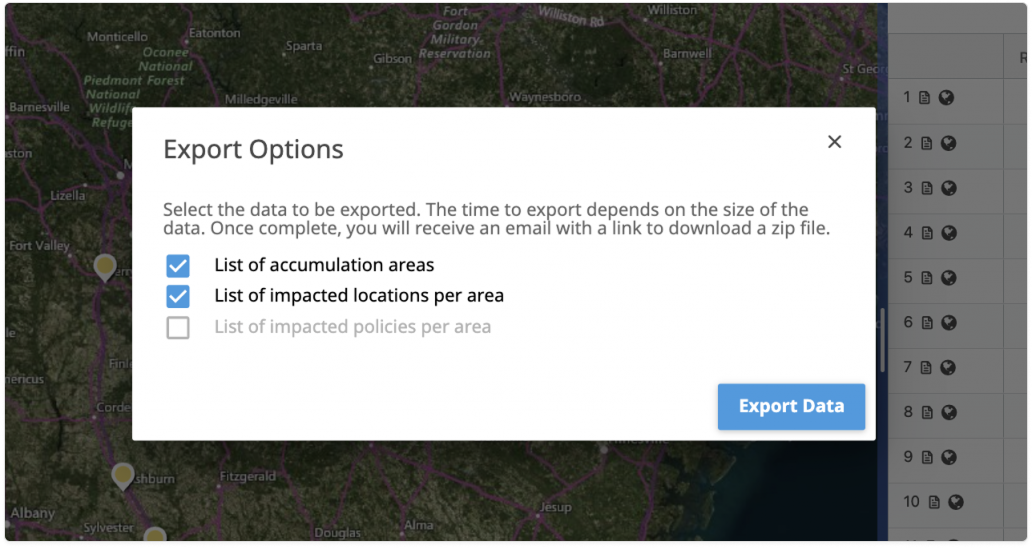1032x548 pixels.
Task: Click globe icon for row 5
Action: 948,278
